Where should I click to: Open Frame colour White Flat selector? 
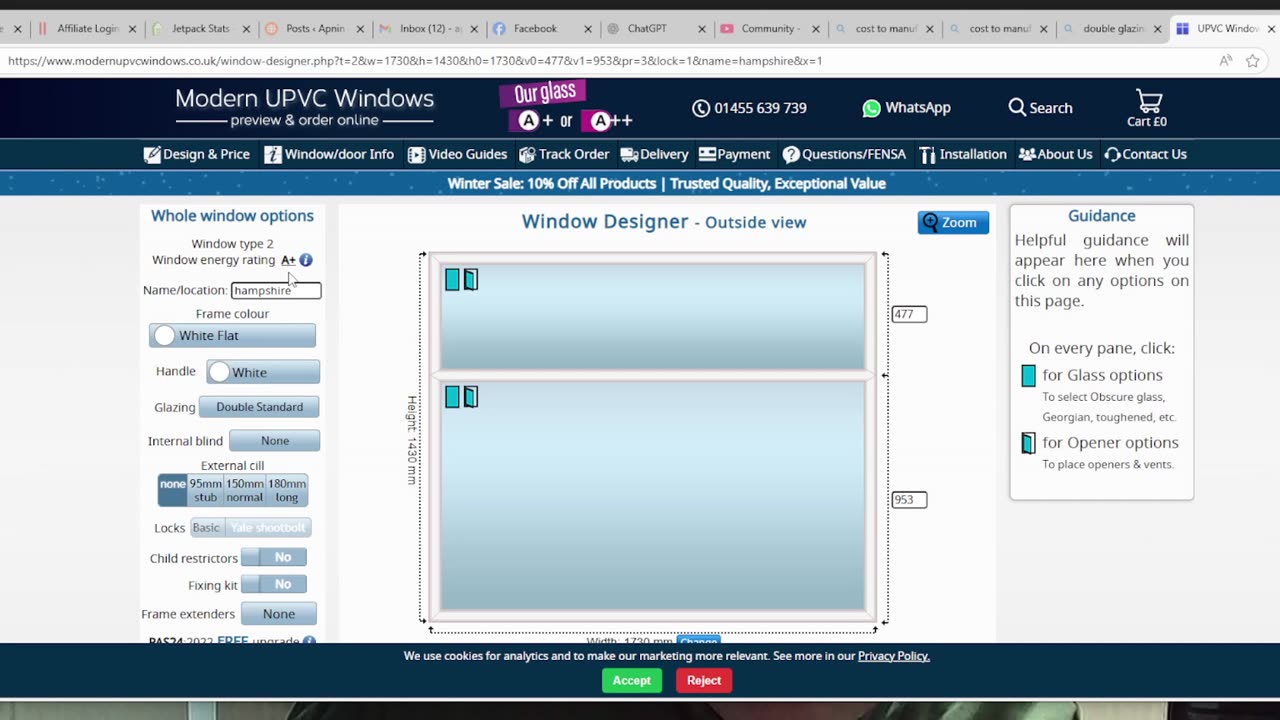click(232, 336)
